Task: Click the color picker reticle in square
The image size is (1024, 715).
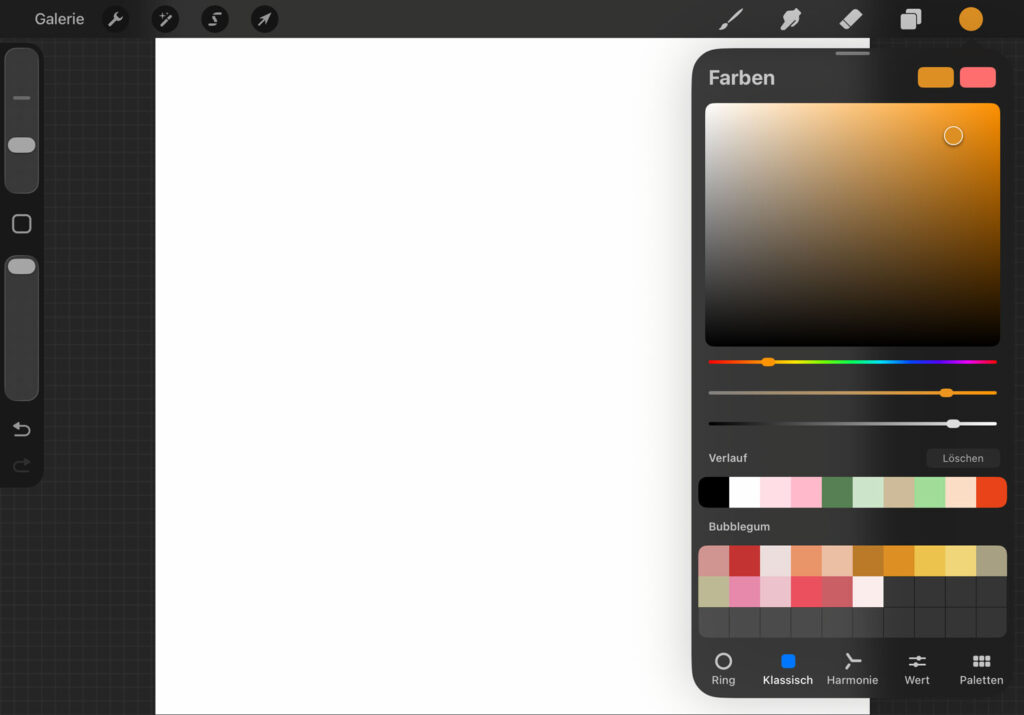Action: pyautogui.click(x=953, y=136)
